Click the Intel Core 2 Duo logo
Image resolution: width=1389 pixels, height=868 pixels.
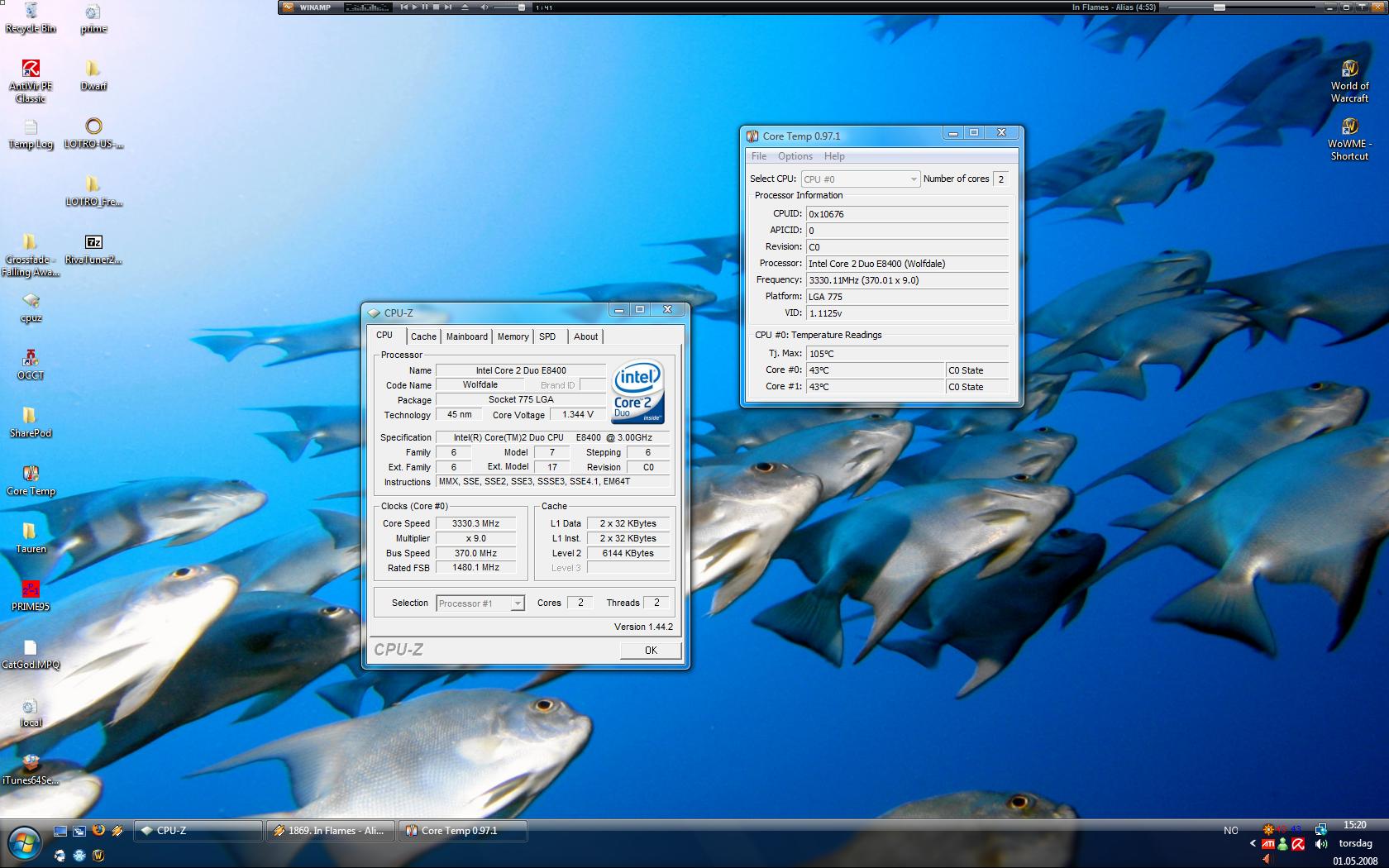(637, 392)
